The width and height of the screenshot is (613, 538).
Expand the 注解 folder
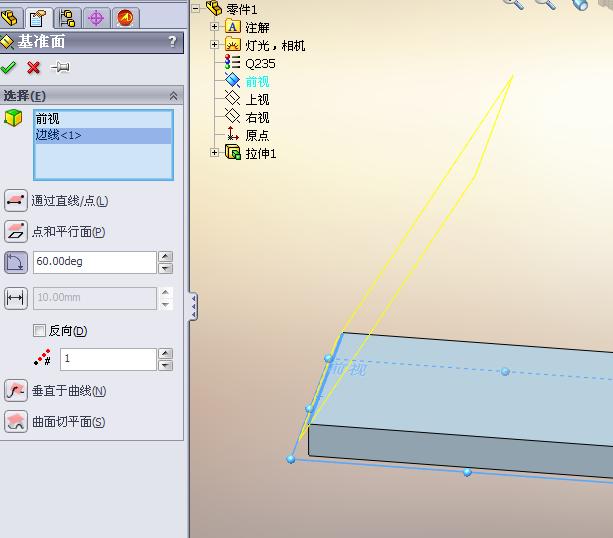[x=214, y=27]
